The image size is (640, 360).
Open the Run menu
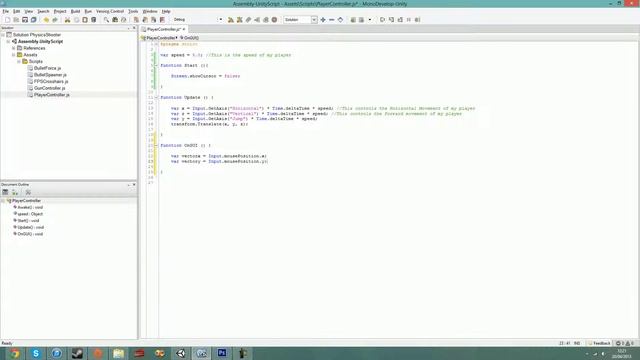[88, 11]
